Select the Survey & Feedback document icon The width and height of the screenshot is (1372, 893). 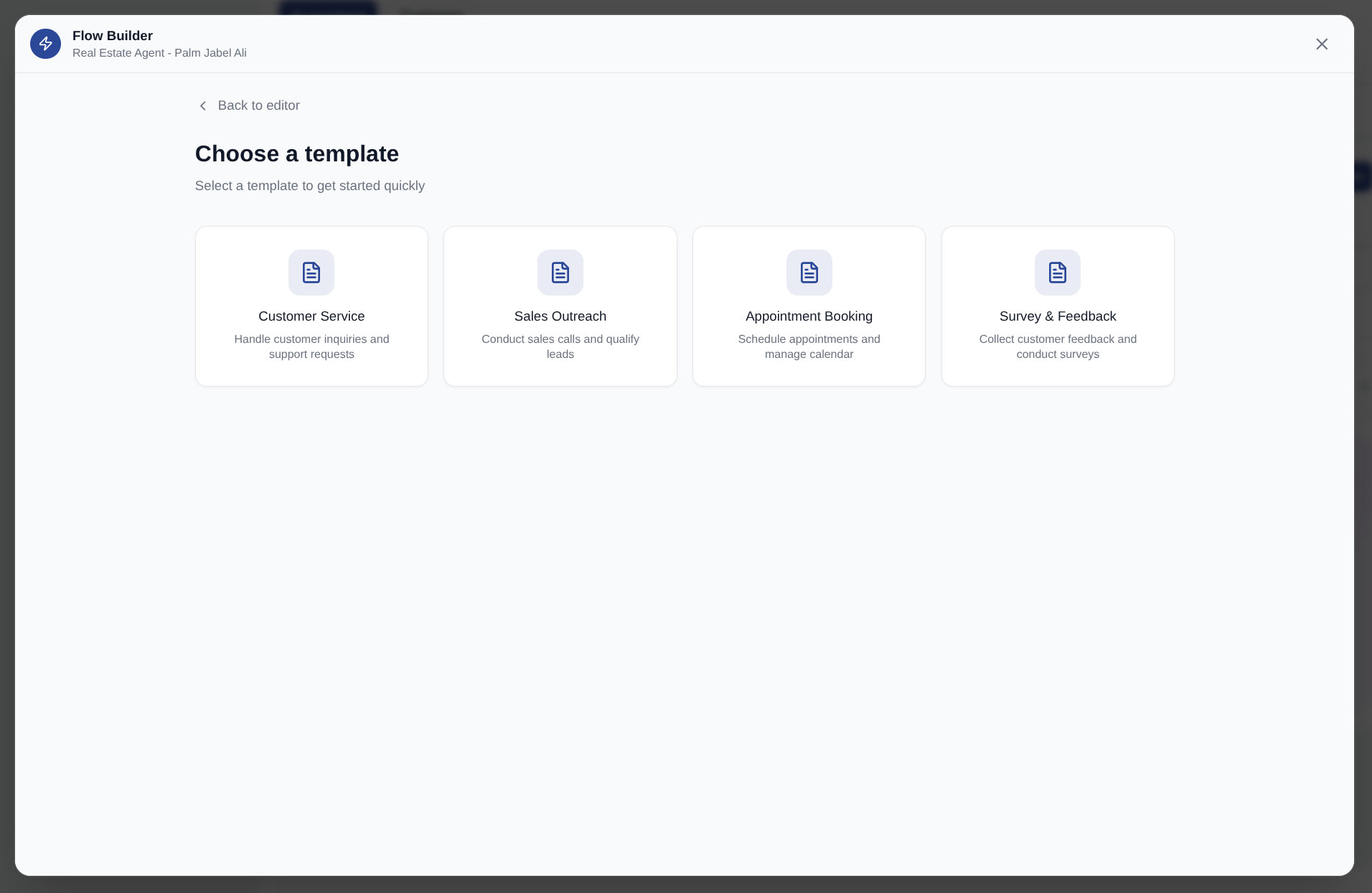point(1058,273)
